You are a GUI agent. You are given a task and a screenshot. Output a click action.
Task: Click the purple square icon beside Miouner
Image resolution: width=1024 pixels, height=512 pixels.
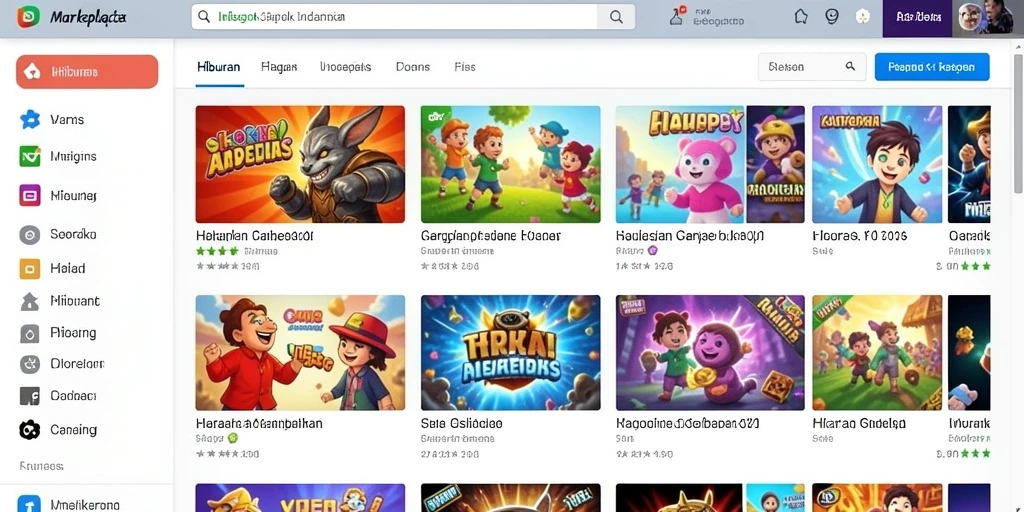tap(29, 195)
